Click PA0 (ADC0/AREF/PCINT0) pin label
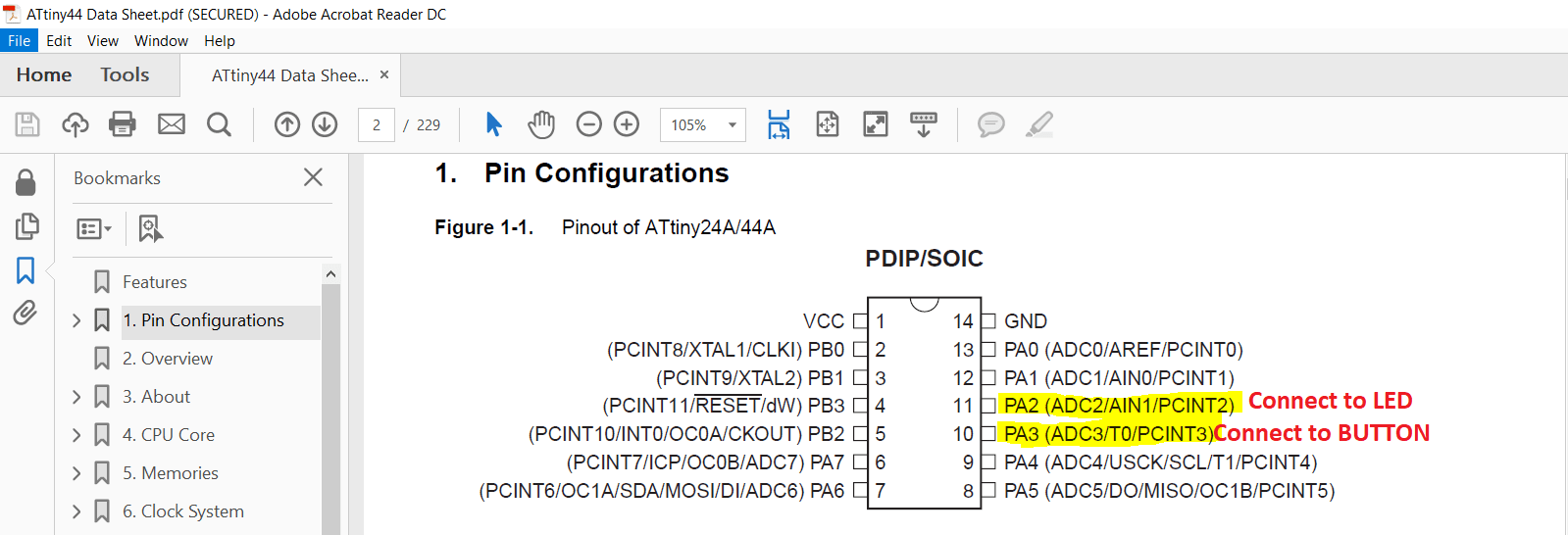This screenshot has height=535, width=1568. point(1123,350)
